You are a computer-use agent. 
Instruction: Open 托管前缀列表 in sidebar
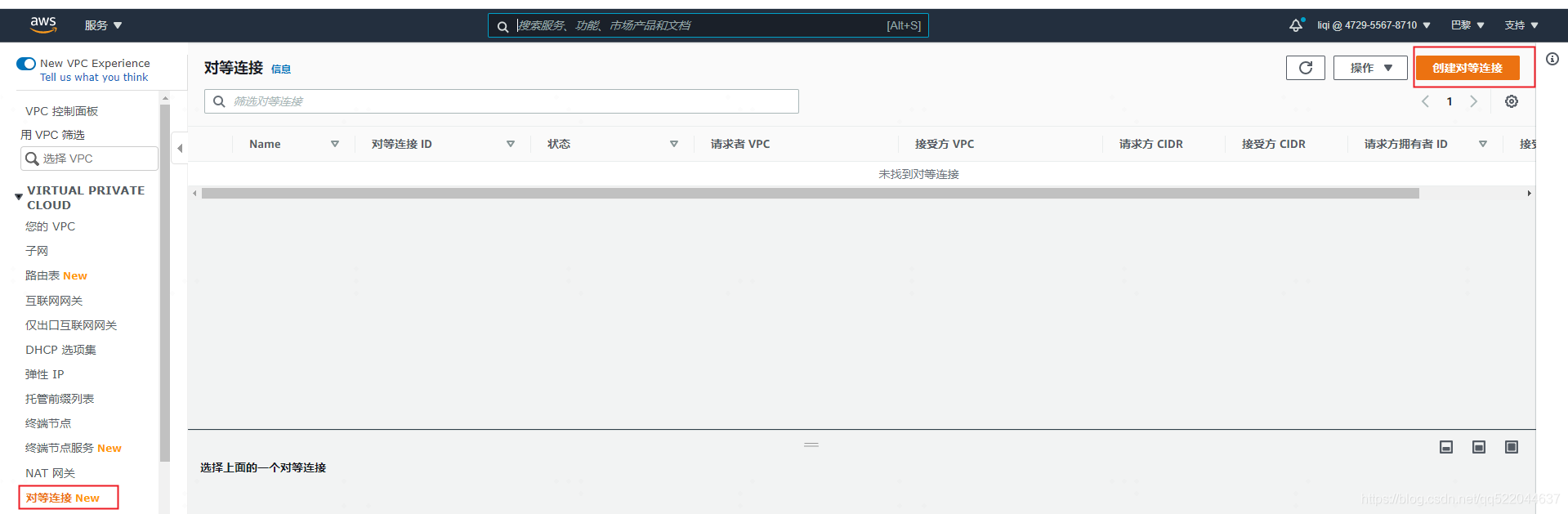pyautogui.click(x=60, y=399)
